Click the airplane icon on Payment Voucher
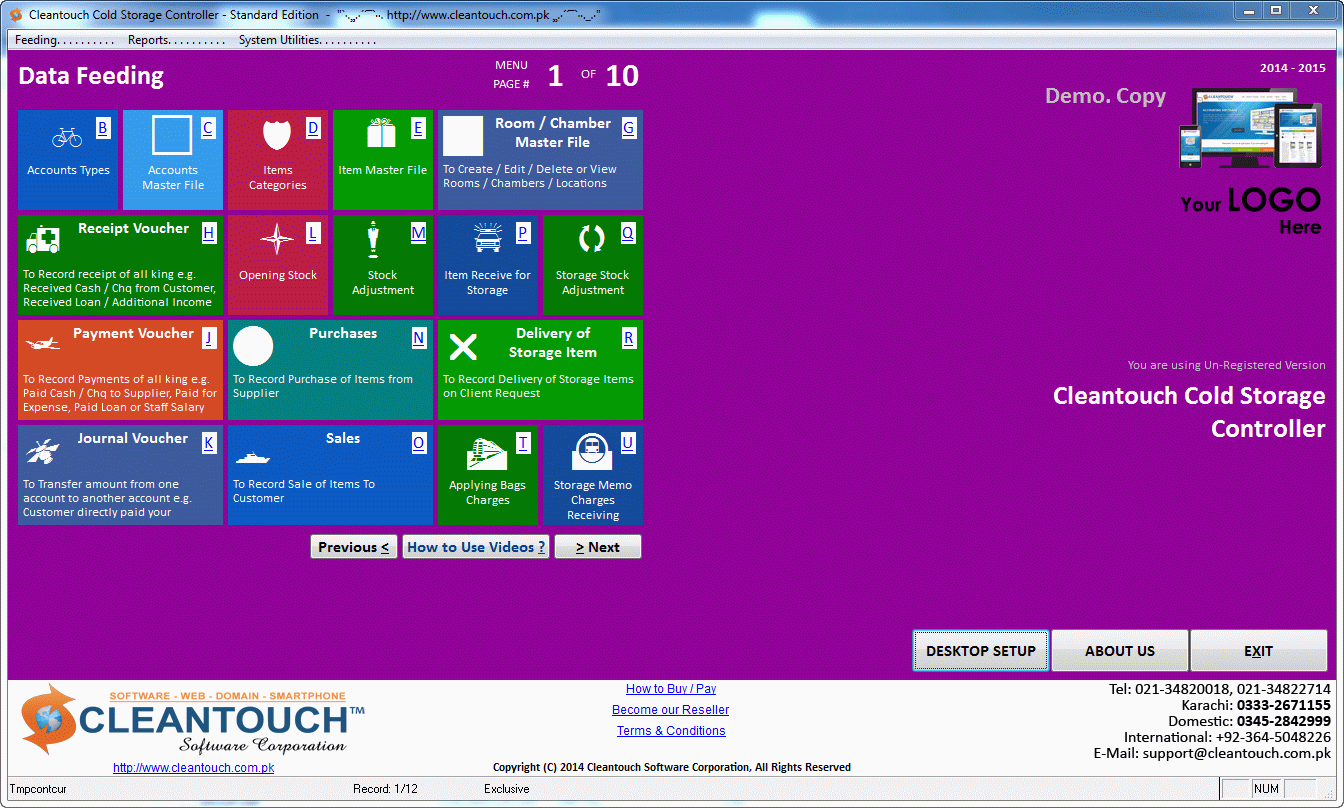The height and width of the screenshot is (808, 1344). (43, 343)
